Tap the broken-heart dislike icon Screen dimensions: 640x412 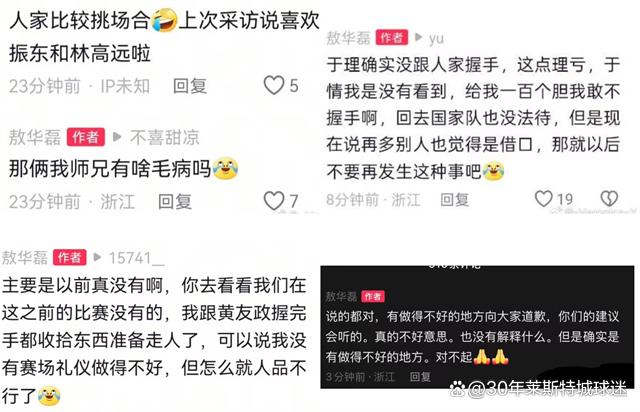609,199
